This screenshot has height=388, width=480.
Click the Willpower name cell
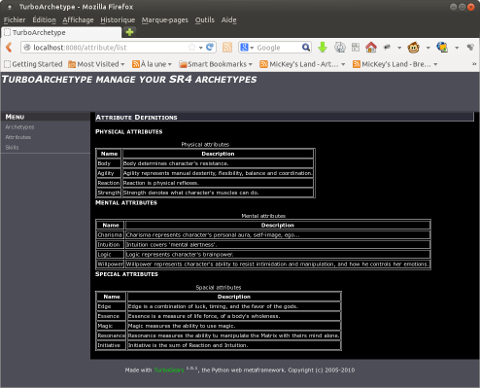(110, 264)
